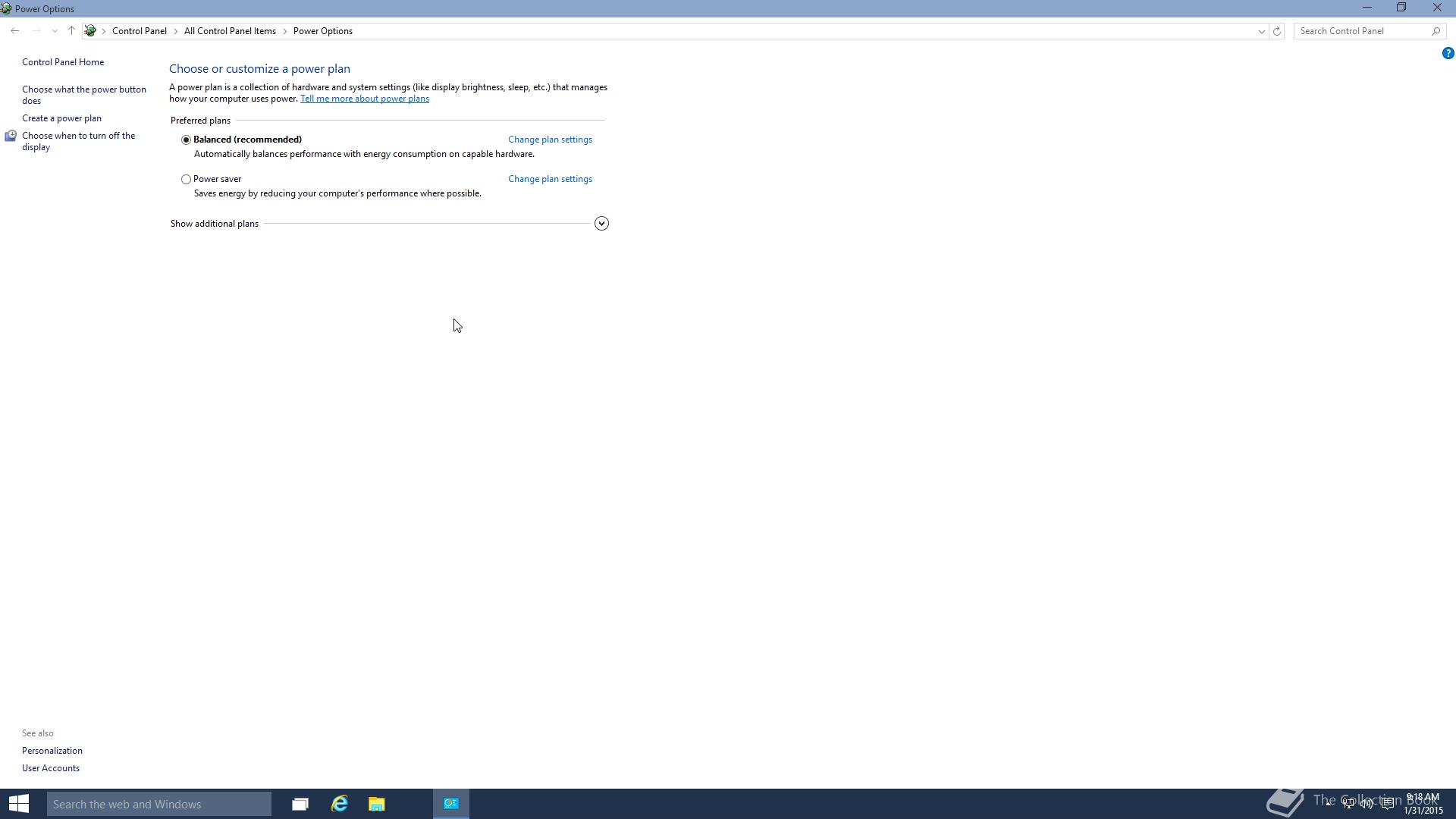1456x819 pixels.
Task: Click the forward navigation arrow
Action: click(36, 31)
